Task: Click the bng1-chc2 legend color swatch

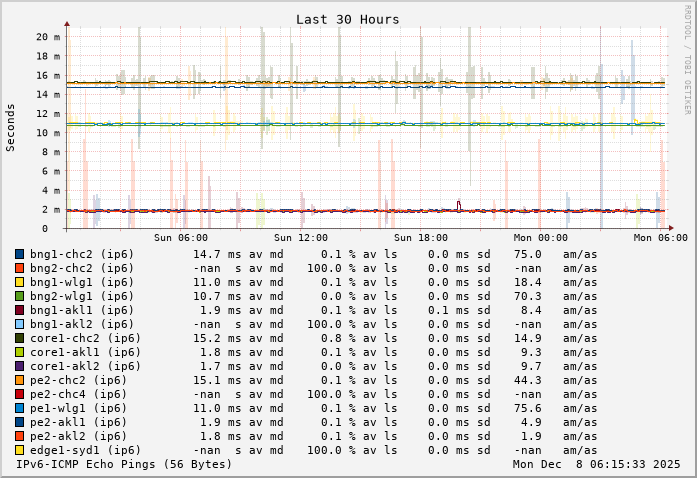Action: tap(19, 254)
